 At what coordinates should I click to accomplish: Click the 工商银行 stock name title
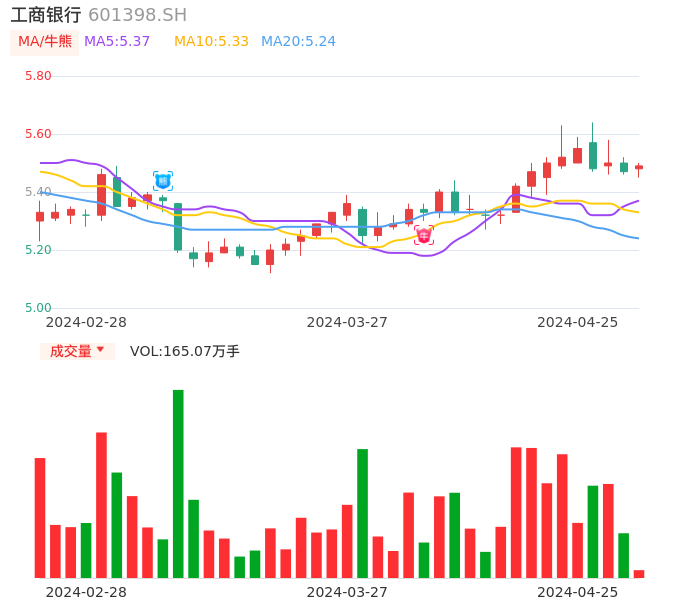(x=46, y=15)
